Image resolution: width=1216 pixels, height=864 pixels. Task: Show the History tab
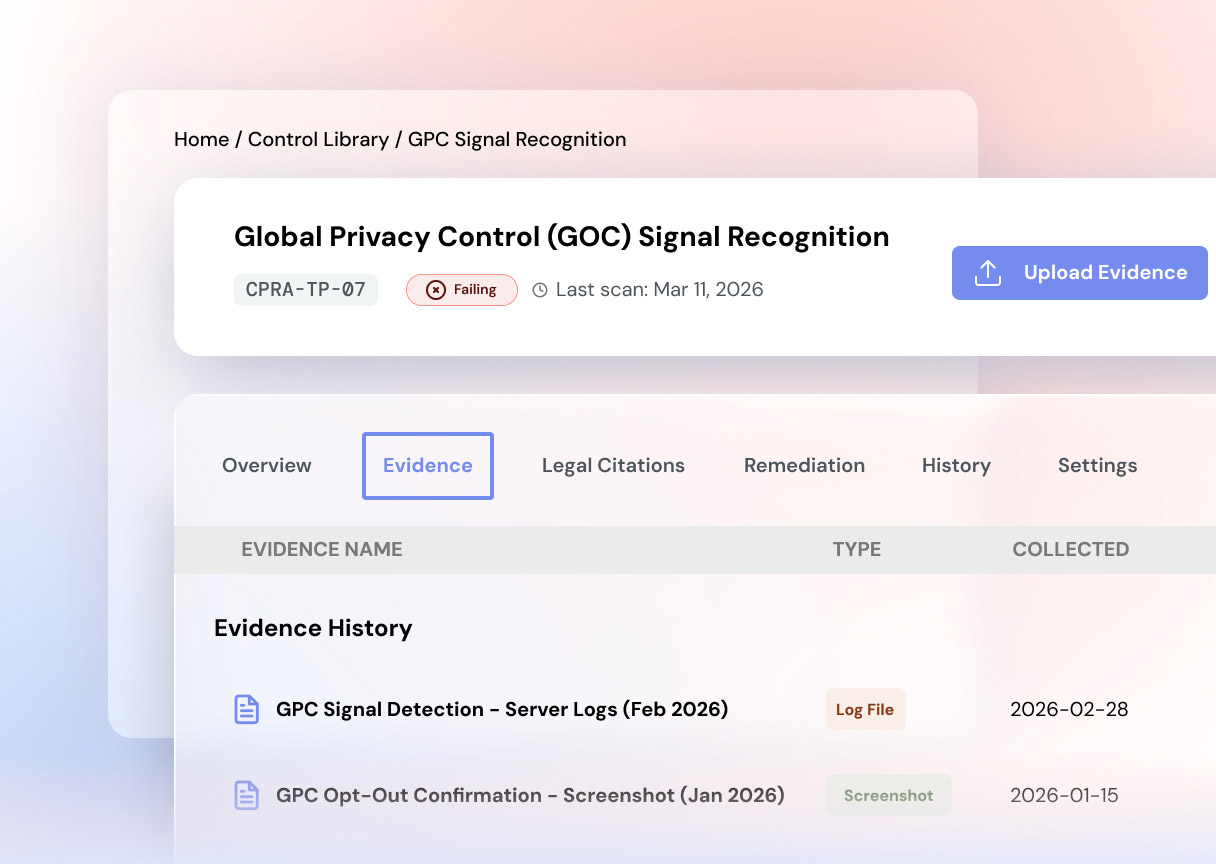point(956,465)
